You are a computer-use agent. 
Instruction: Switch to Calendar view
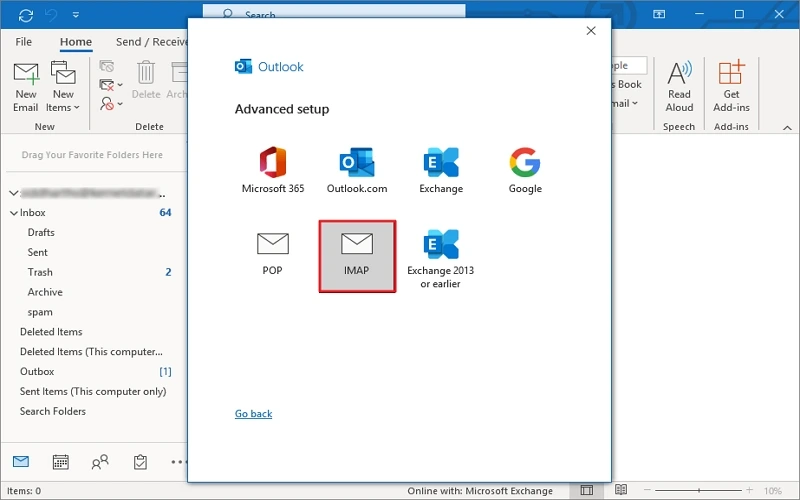(x=61, y=462)
